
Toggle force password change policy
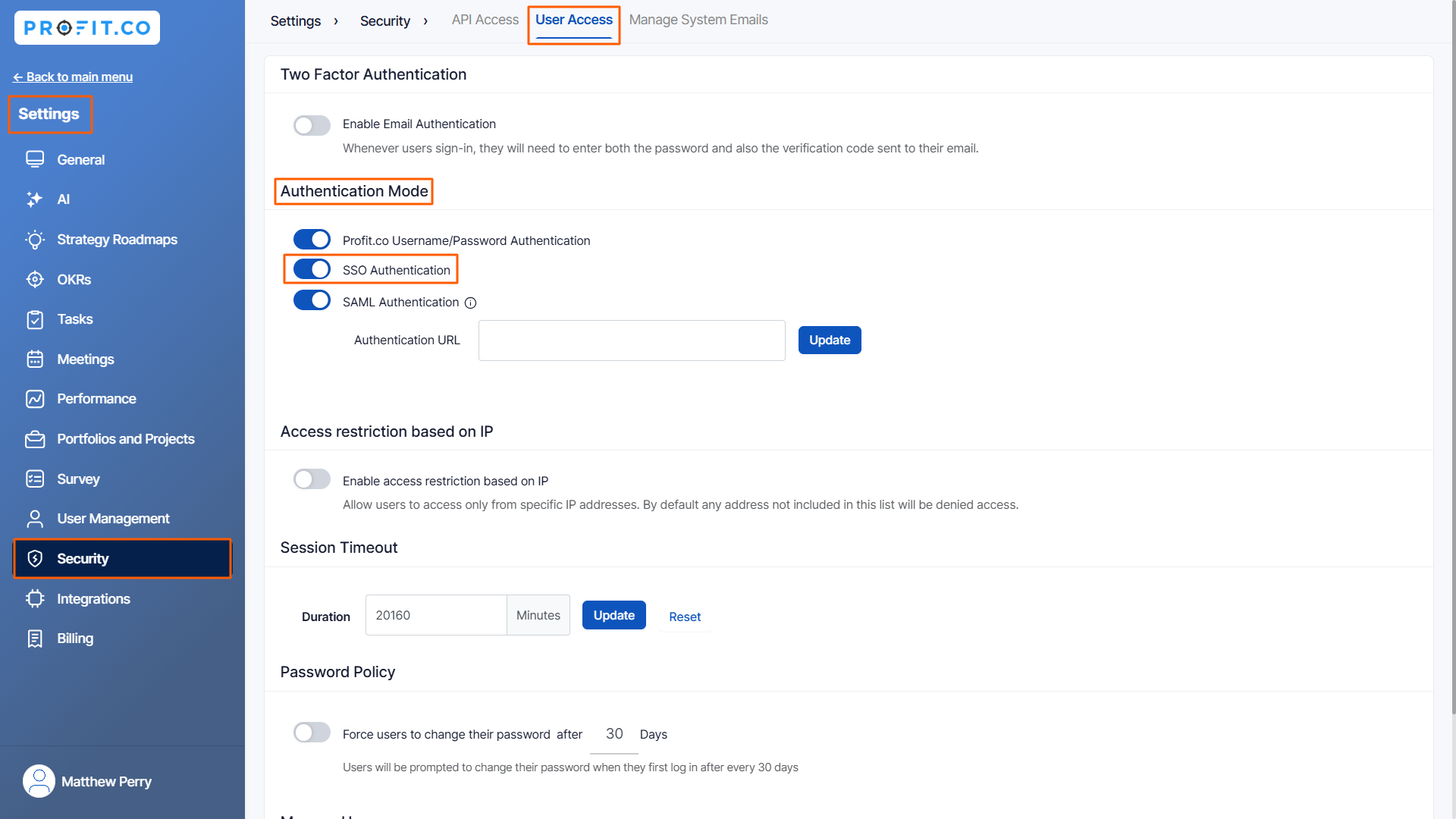point(312,733)
